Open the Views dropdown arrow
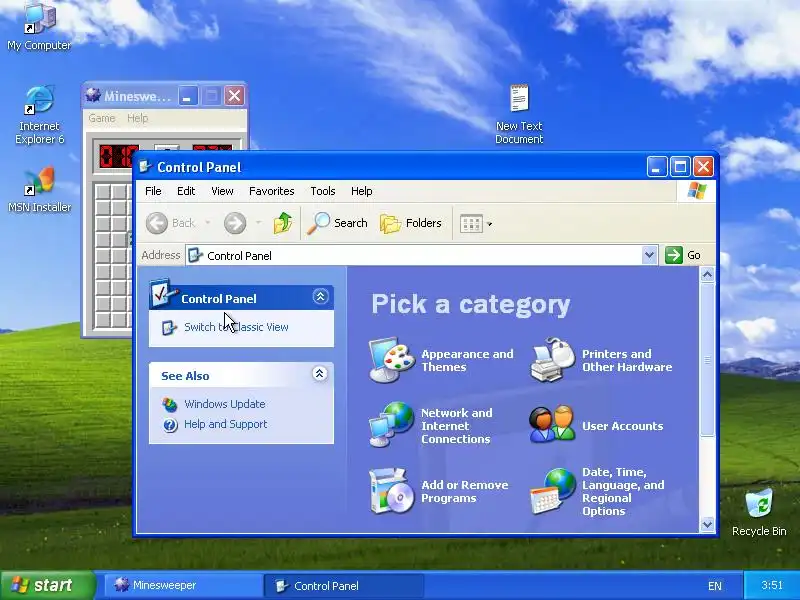 tap(490, 224)
